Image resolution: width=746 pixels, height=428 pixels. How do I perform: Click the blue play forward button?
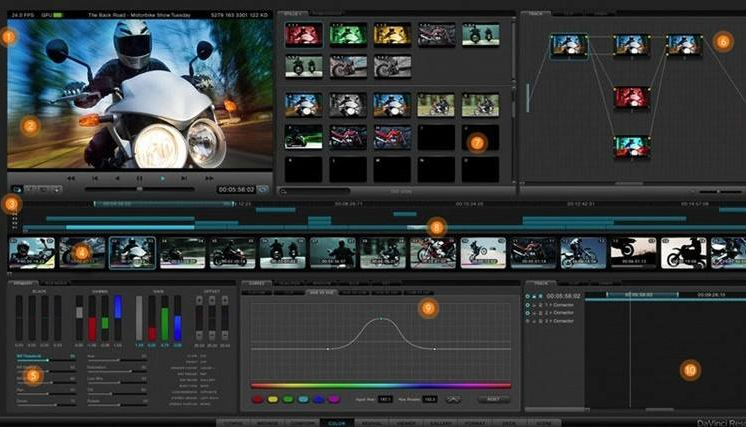pos(162,178)
